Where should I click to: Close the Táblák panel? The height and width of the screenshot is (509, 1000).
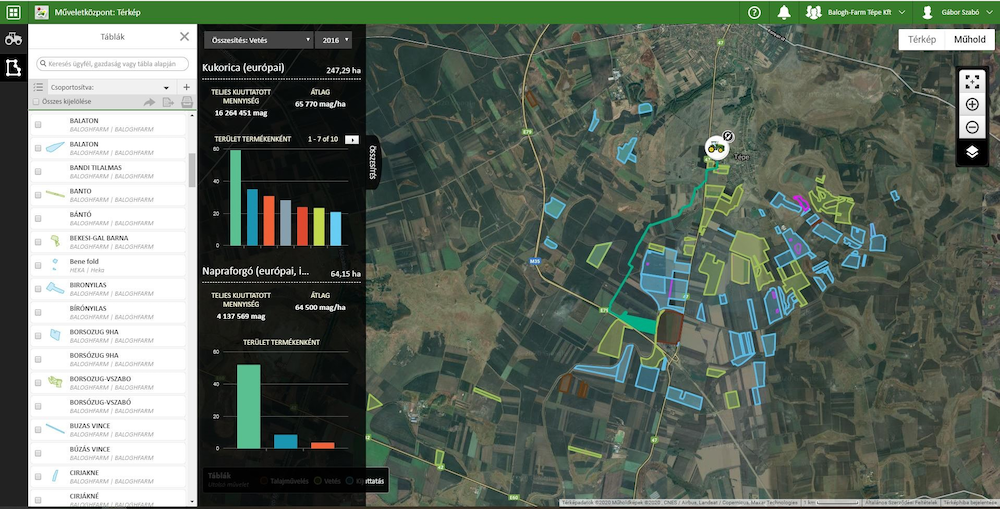point(184,36)
